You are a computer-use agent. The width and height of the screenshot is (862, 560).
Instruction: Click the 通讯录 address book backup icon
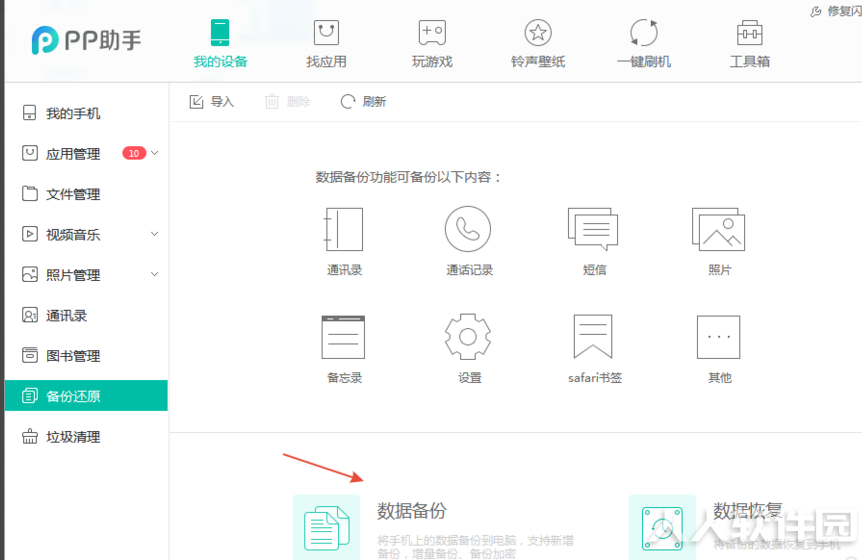pos(344,229)
